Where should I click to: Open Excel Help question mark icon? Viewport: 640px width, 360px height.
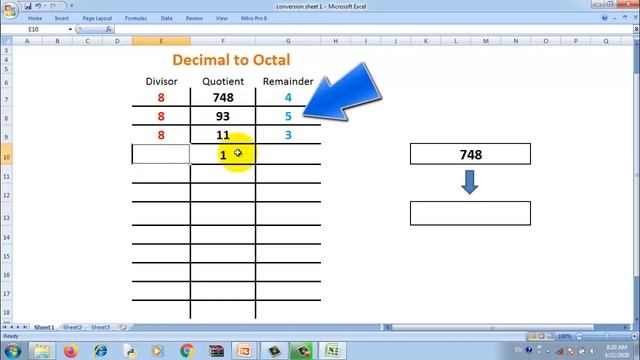[605, 18]
